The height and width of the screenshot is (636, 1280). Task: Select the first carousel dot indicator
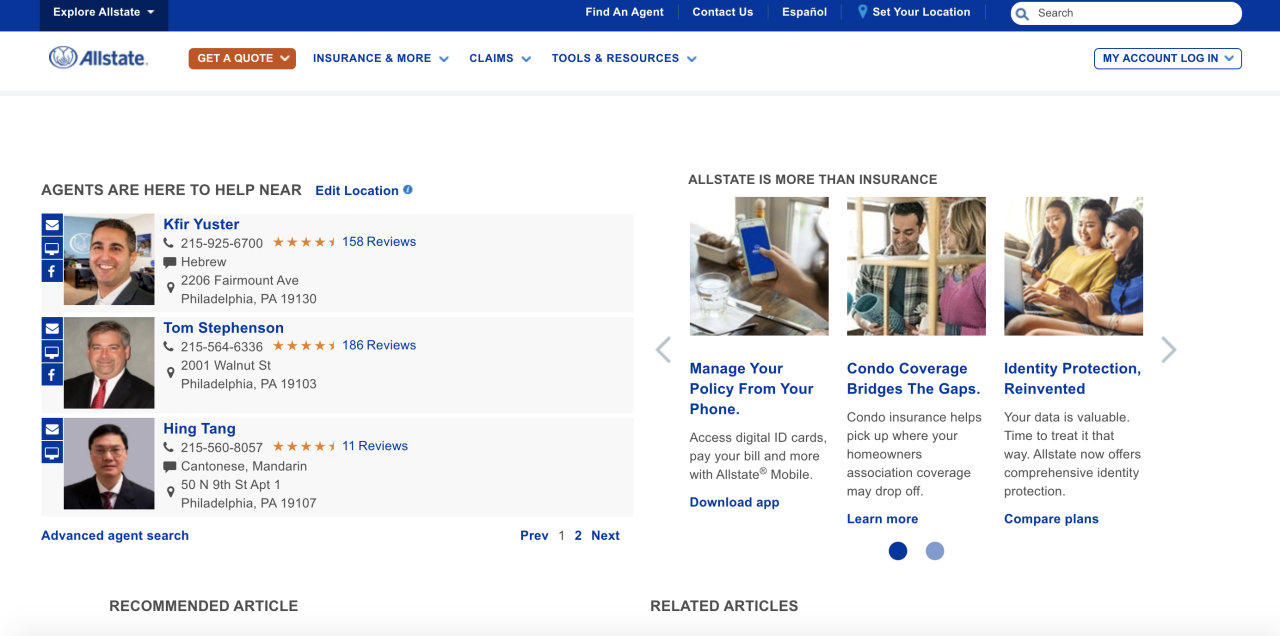click(897, 551)
